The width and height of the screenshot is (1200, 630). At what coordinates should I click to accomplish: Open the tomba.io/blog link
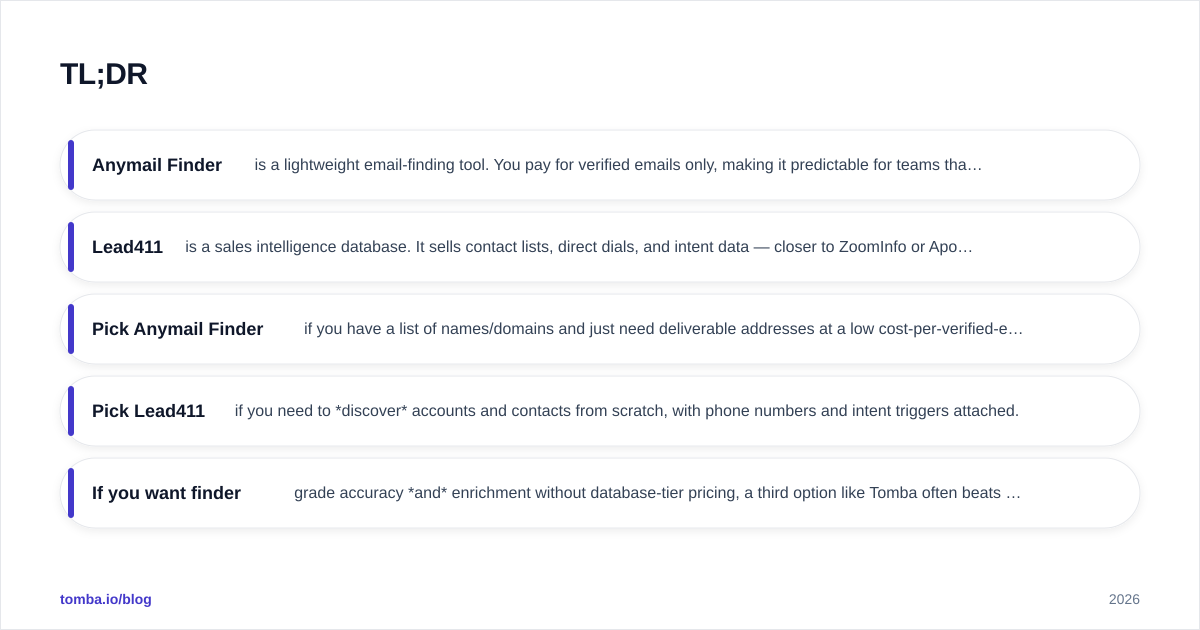106,599
